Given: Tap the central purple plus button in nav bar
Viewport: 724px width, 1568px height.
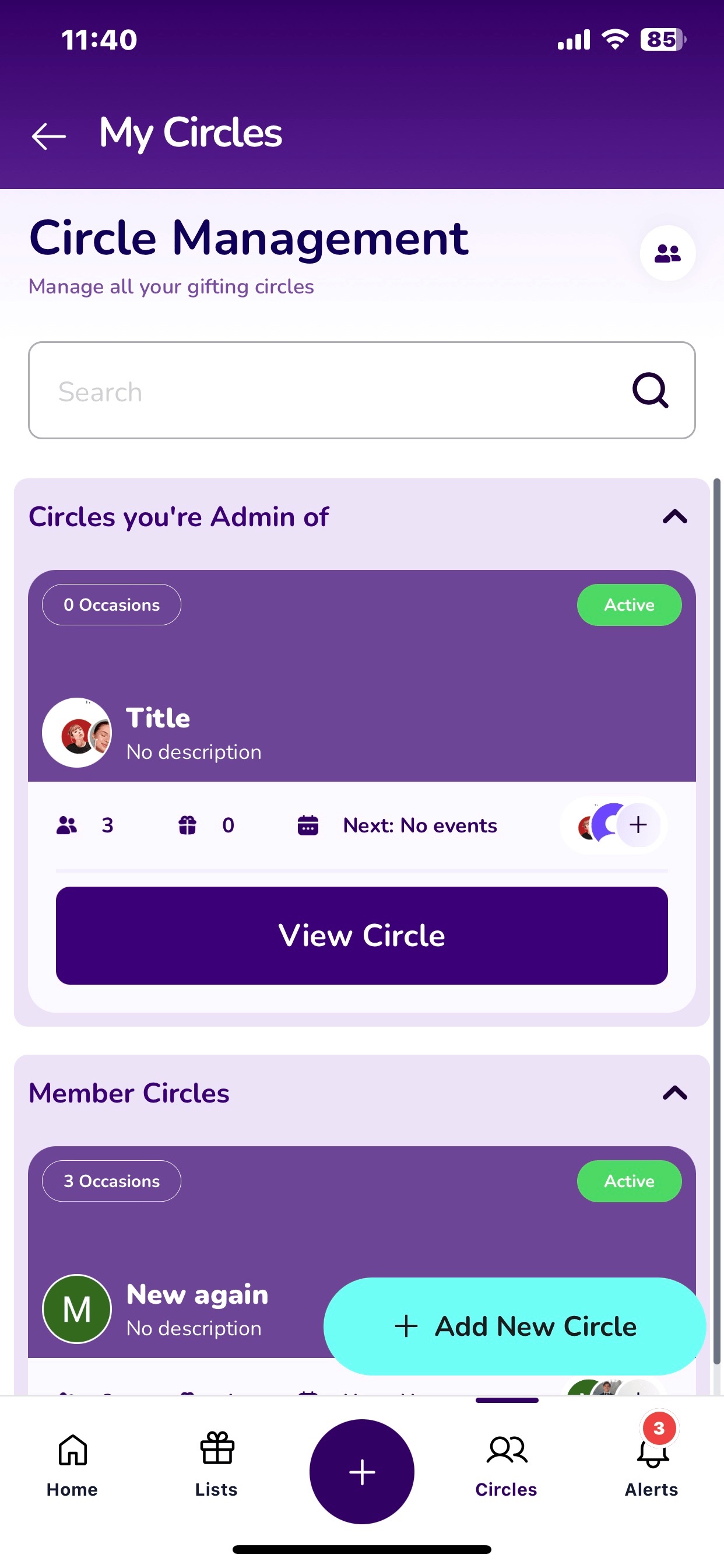Looking at the screenshot, I should coord(362,1472).
